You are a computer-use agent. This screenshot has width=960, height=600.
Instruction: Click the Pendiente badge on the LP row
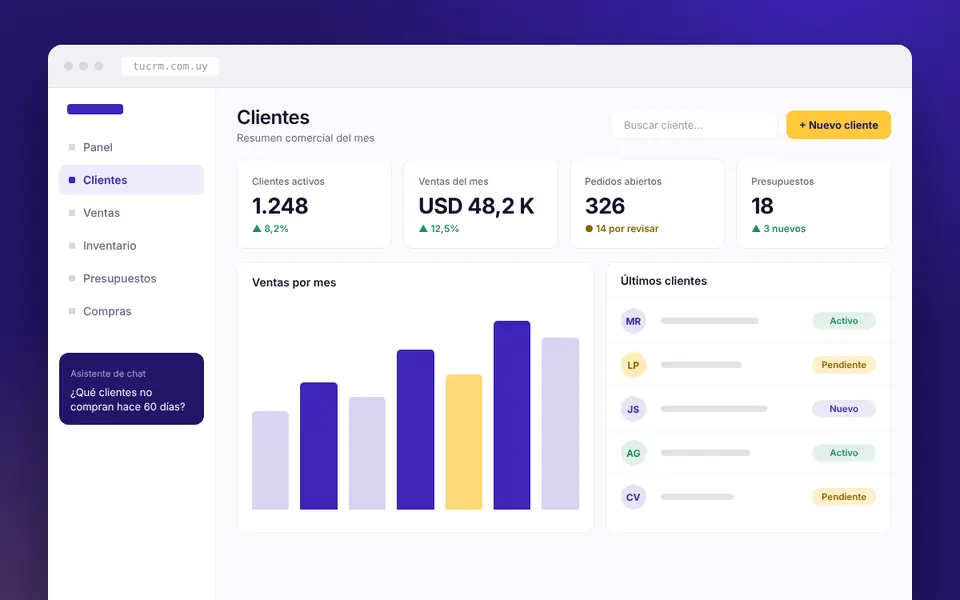[x=844, y=365]
